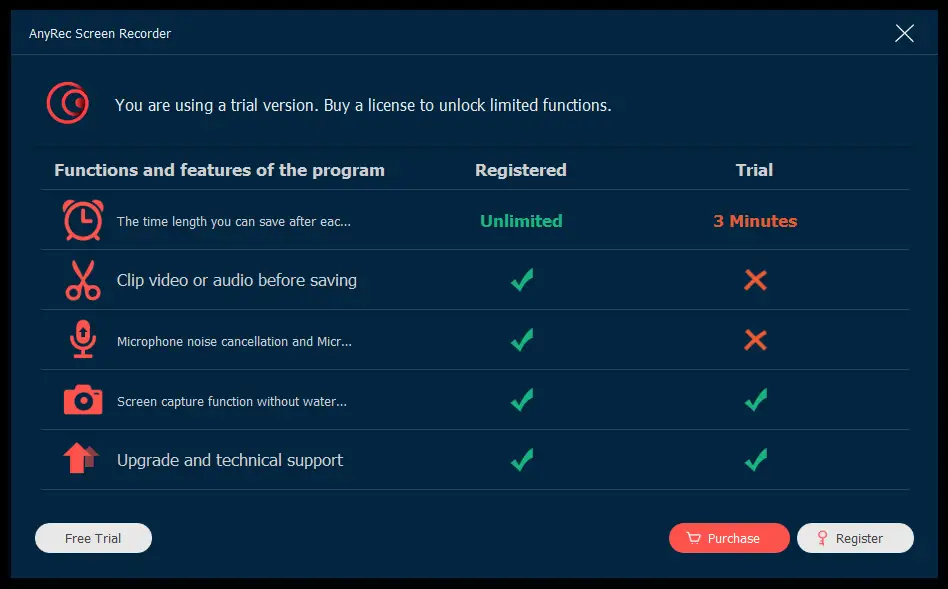Click the 'Unlimited' registered value
Image resolution: width=948 pixels, height=589 pixels.
click(521, 221)
